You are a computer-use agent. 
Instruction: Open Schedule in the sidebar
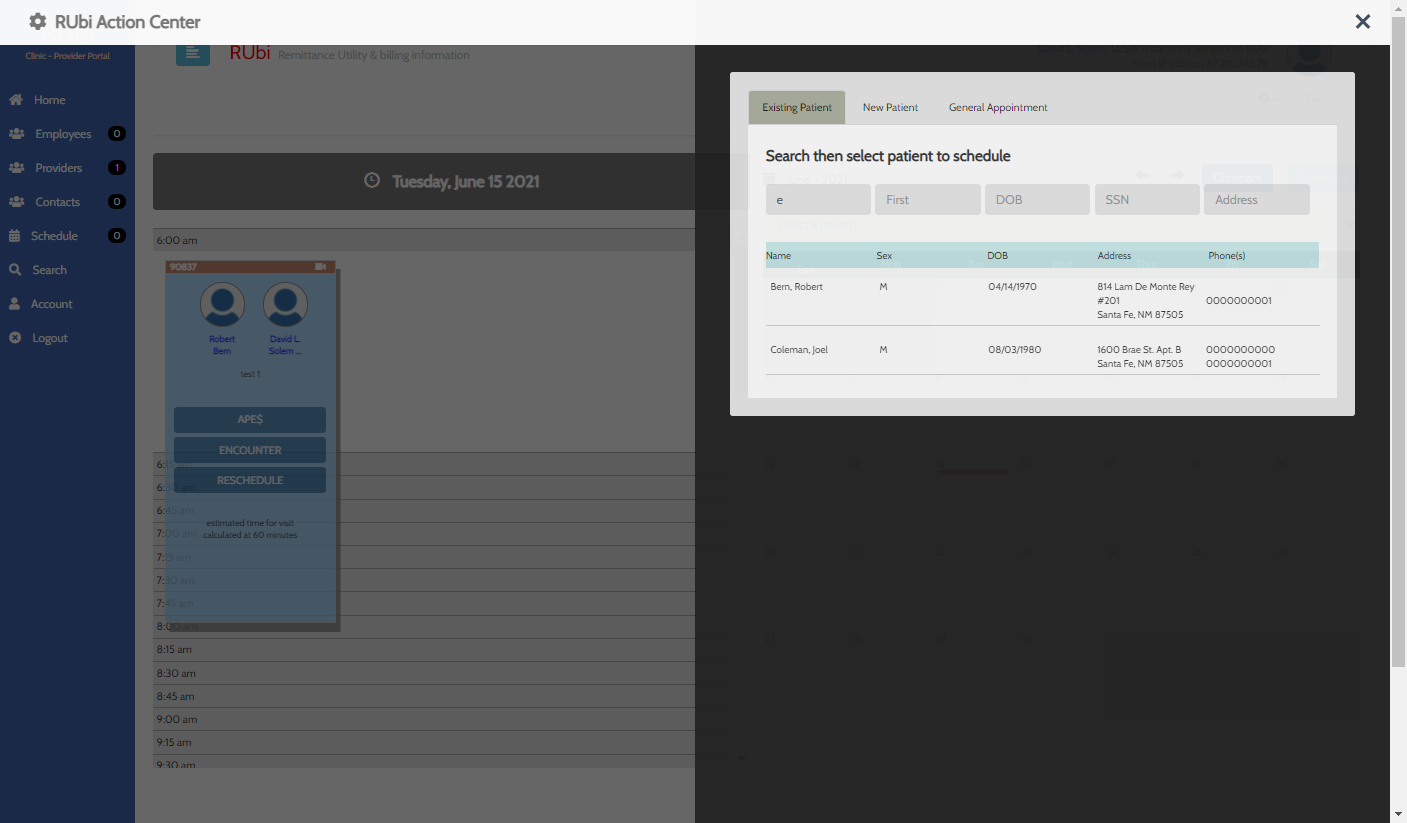click(54, 236)
